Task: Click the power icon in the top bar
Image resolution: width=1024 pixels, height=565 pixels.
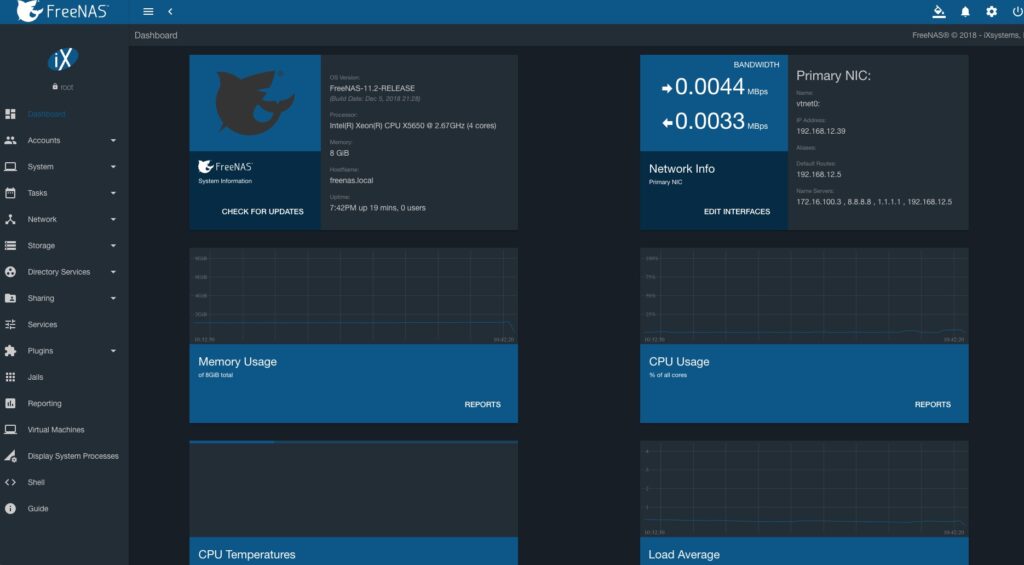Action: point(1017,12)
